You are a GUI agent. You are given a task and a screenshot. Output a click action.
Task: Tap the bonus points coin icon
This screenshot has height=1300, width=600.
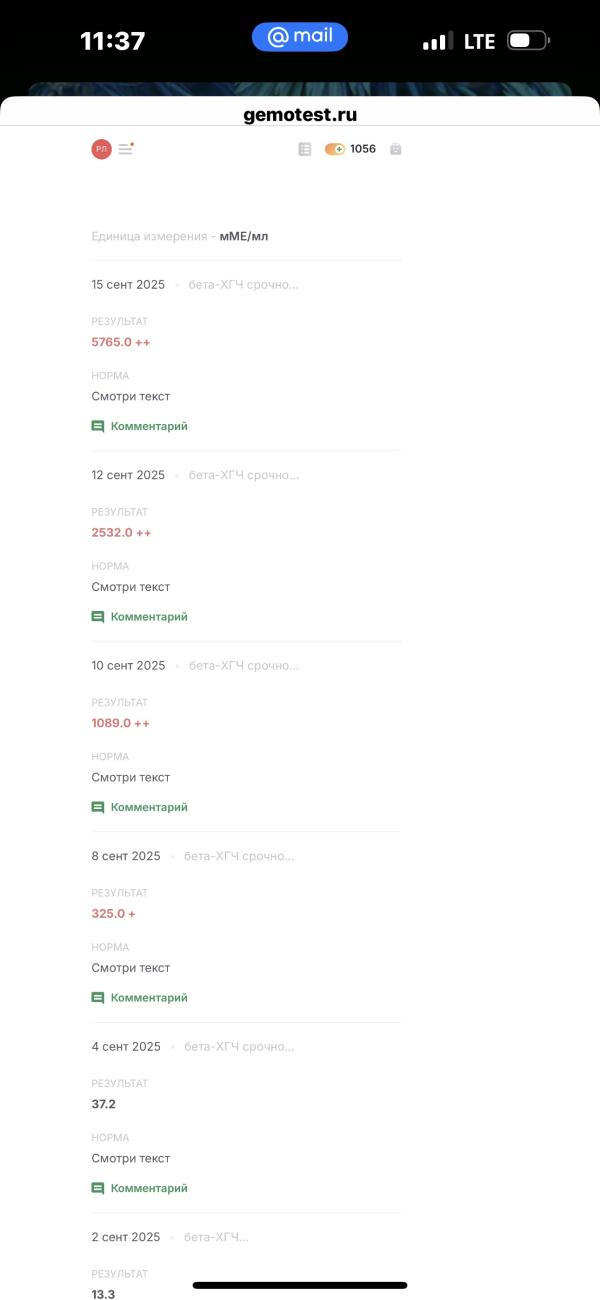coord(334,149)
